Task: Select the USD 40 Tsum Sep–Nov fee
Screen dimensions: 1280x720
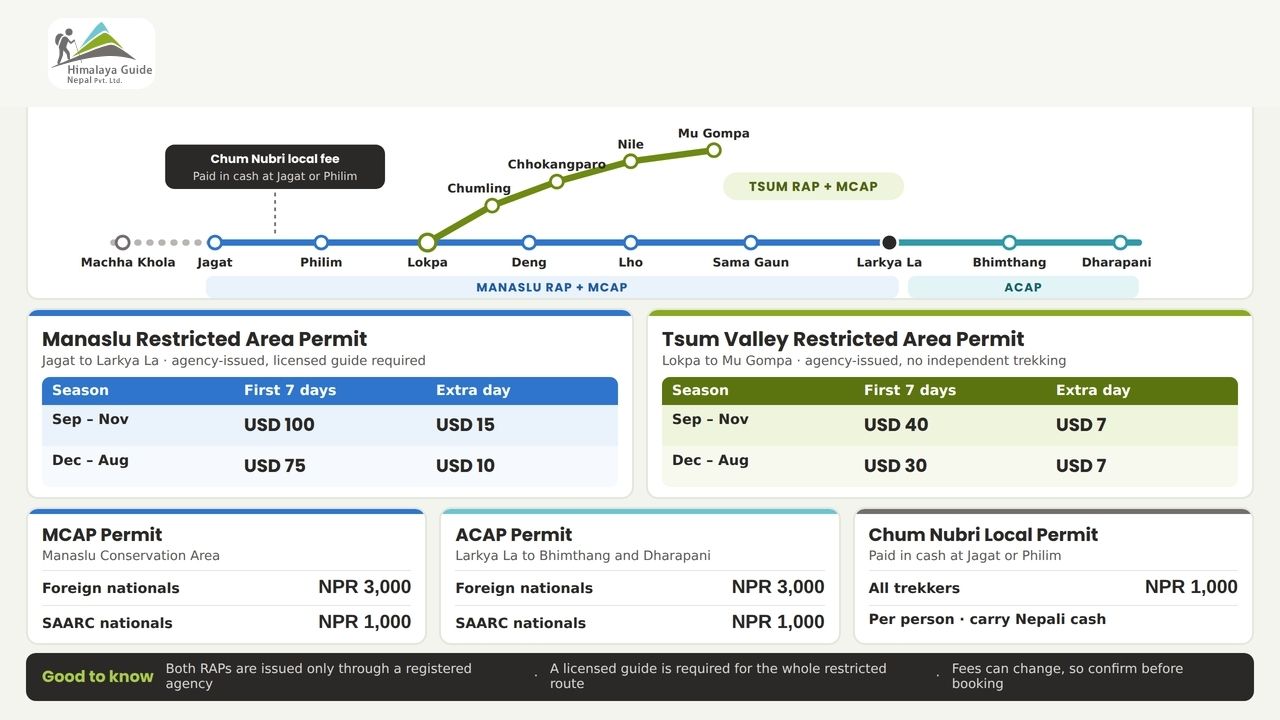Action: (x=896, y=424)
